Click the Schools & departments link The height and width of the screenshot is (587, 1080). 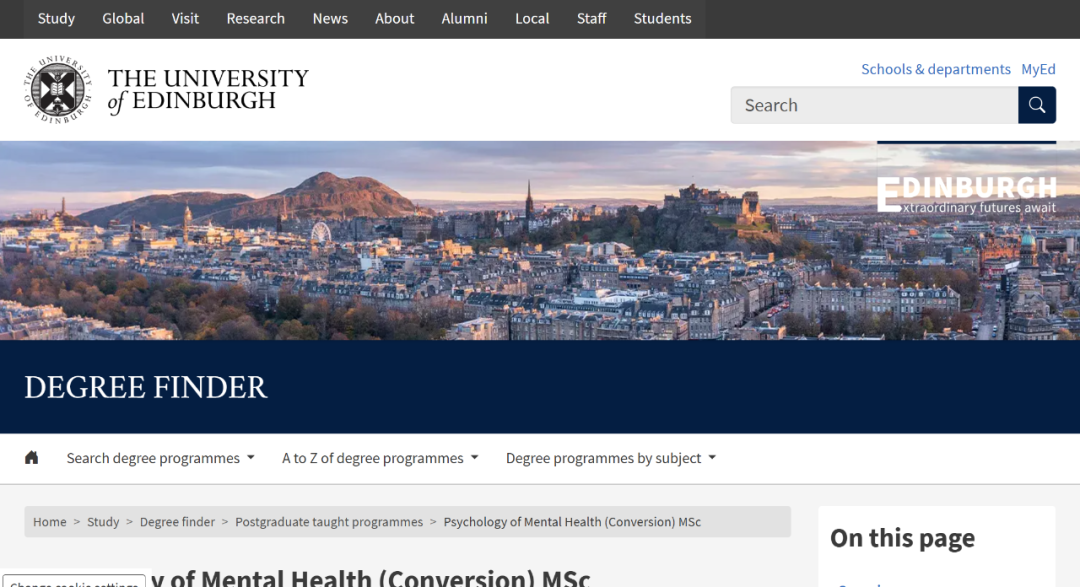click(x=936, y=69)
